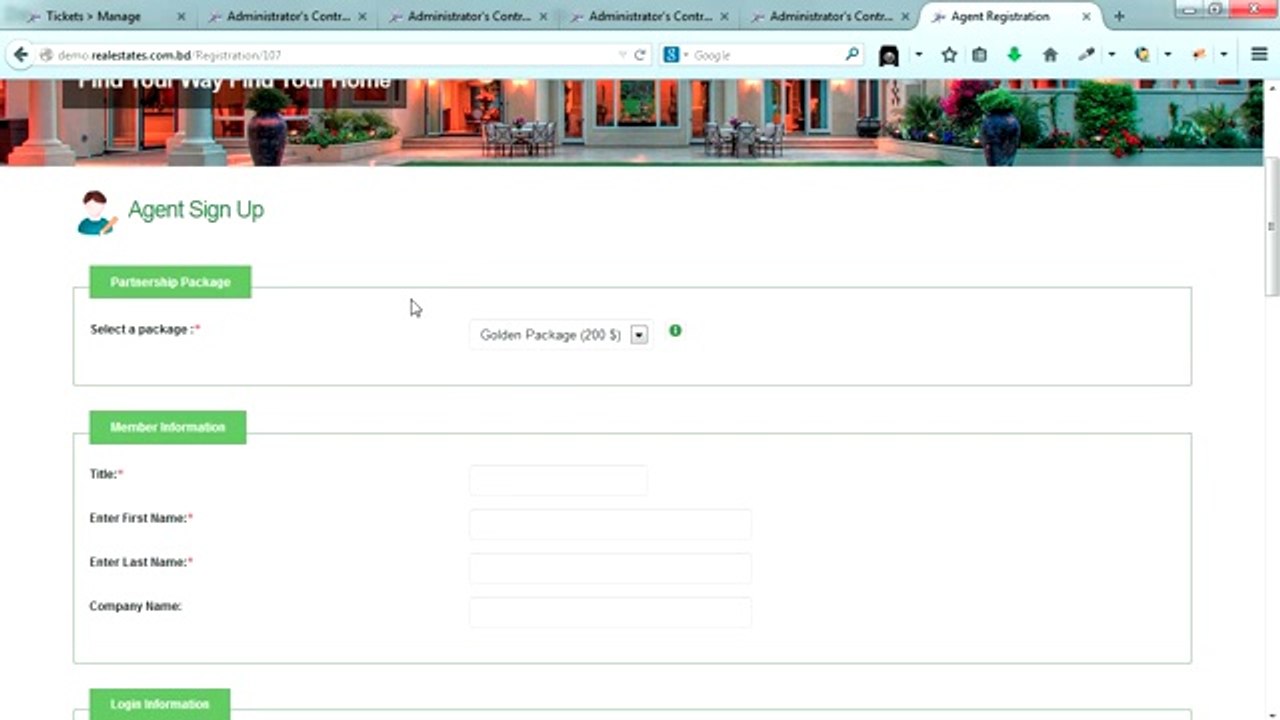The height and width of the screenshot is (720, 1280).
Task: Click into the Company Name field
Action: 610,612
